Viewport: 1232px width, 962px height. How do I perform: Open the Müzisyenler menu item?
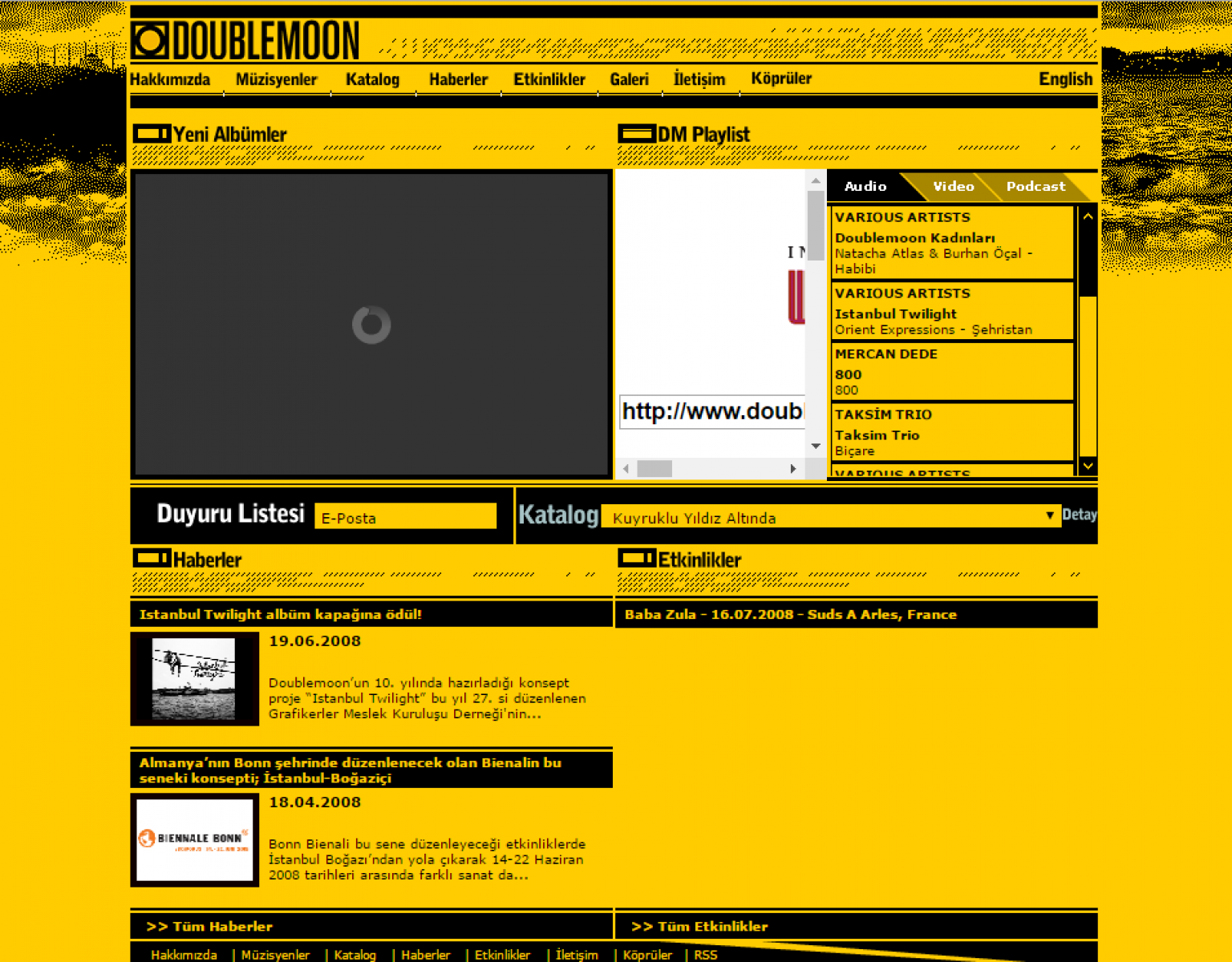click(x=276, y=79)
